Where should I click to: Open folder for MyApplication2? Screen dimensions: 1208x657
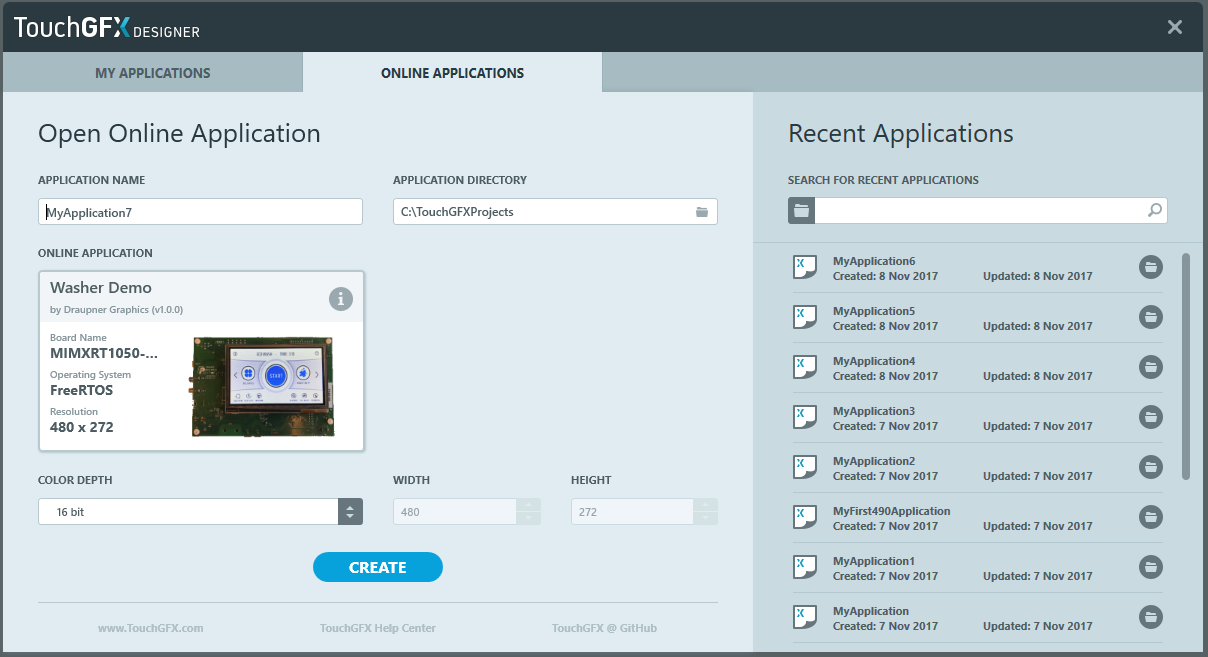(x=1151, y=467)
